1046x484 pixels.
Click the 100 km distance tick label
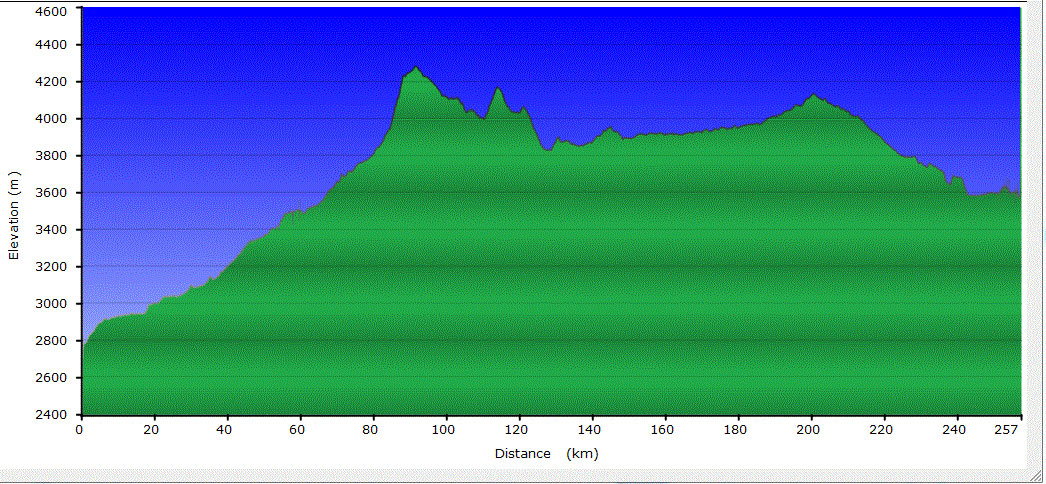pos(446,429)
